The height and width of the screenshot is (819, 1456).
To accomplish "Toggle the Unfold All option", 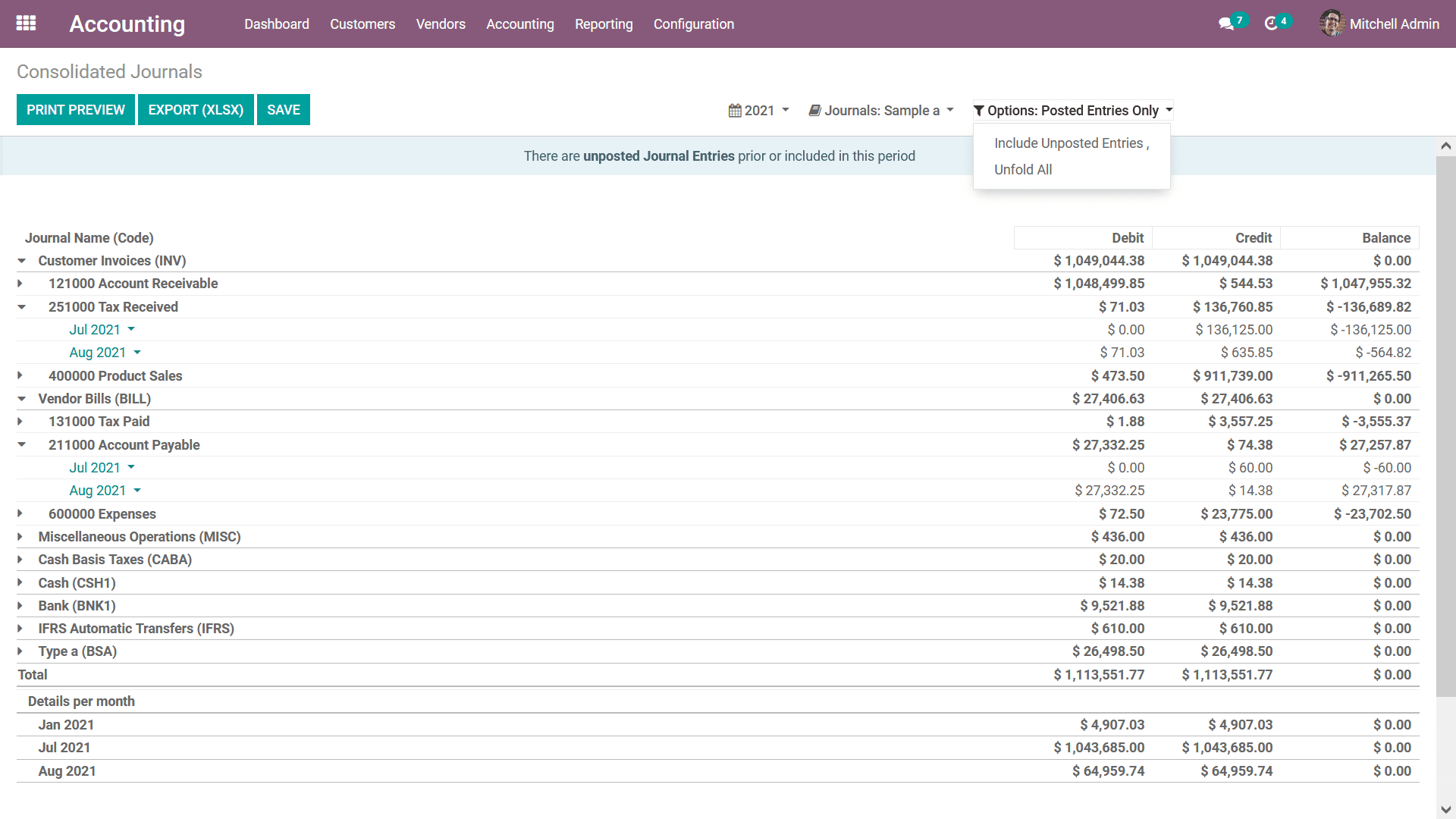I will point(1023,170).
